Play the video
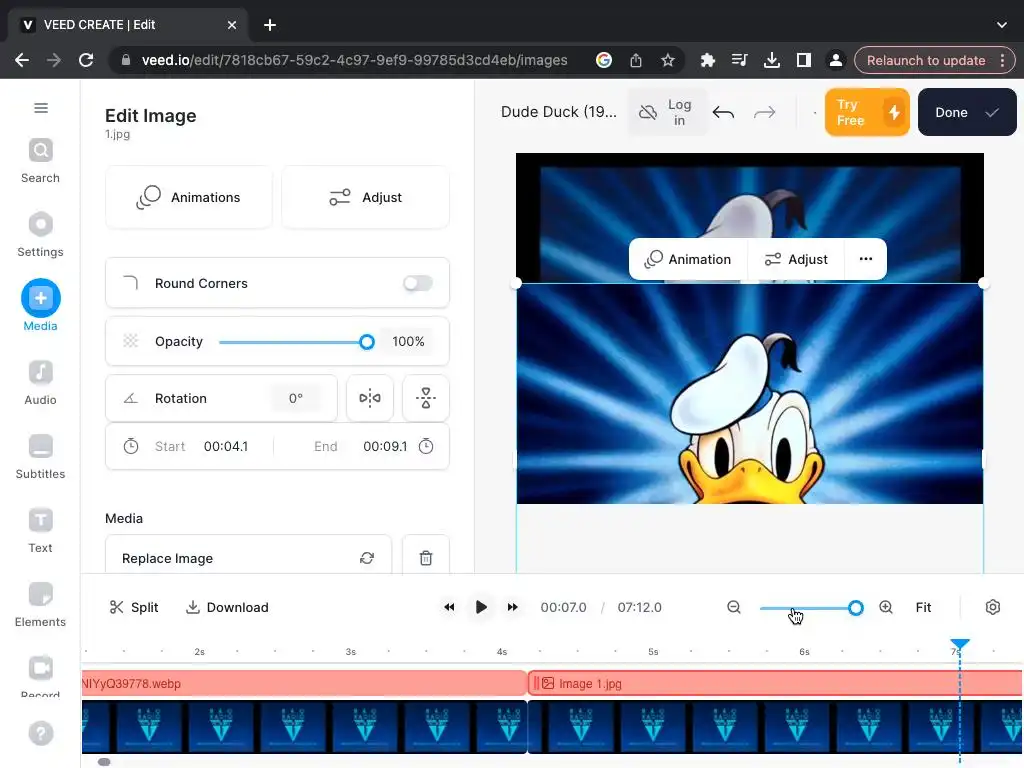This screenshot has height=768, width=1024. (x=481, y=607)
